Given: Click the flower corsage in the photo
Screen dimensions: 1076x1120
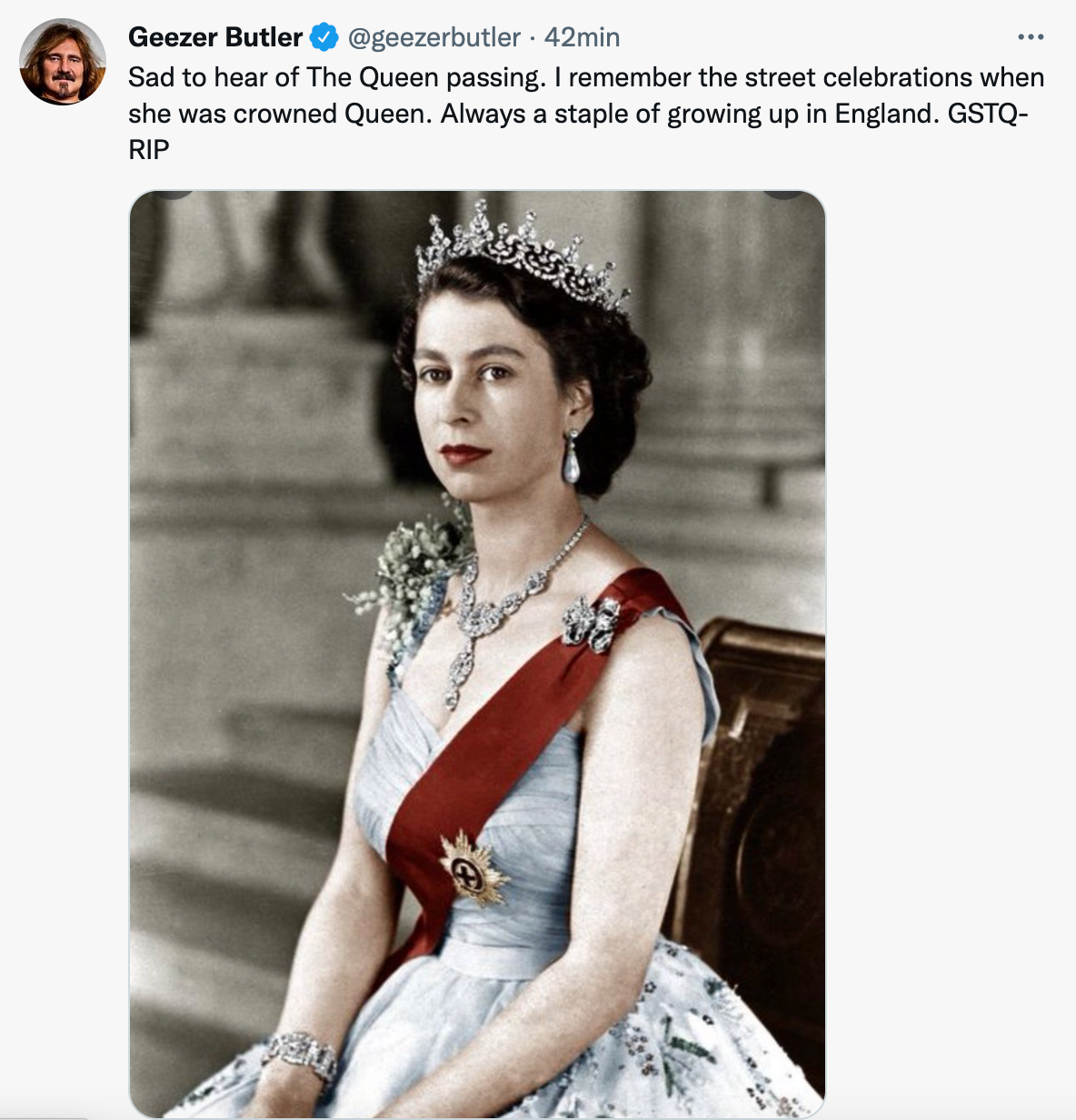Looking at the screenshot, I should coord(413,565).
